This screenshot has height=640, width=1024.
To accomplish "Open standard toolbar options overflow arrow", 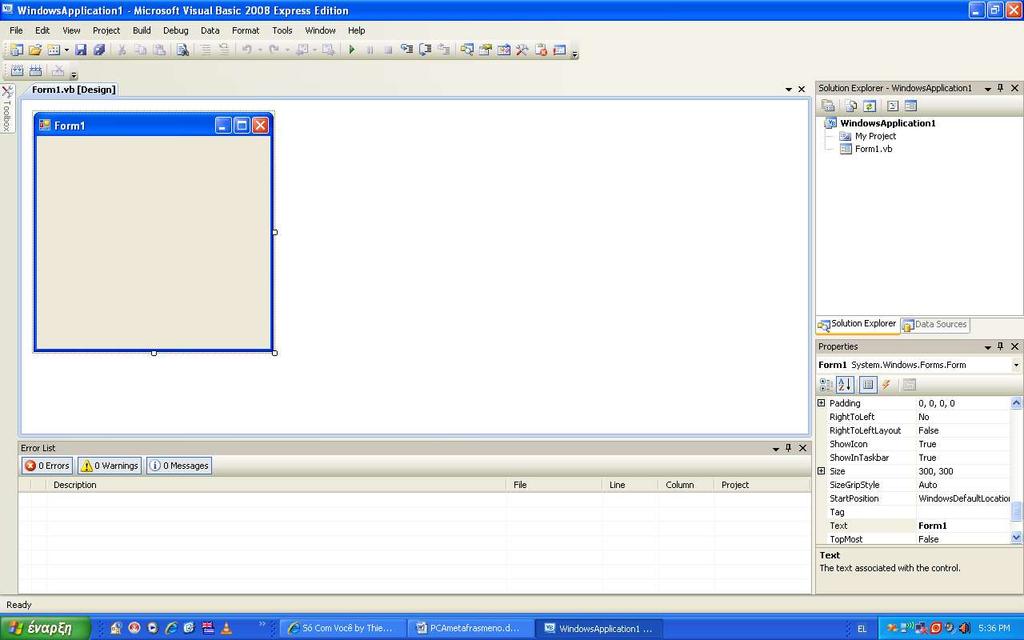I will pos(575,54).
